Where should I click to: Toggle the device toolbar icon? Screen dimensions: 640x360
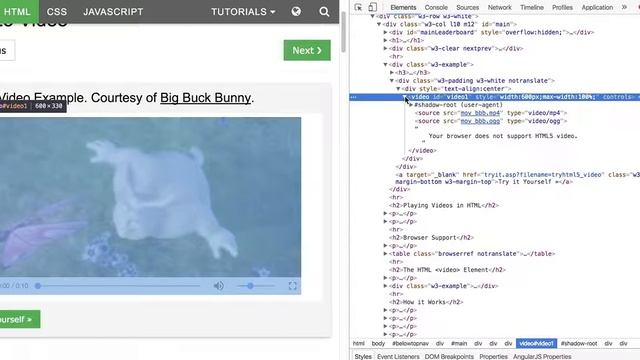(372, 7)
